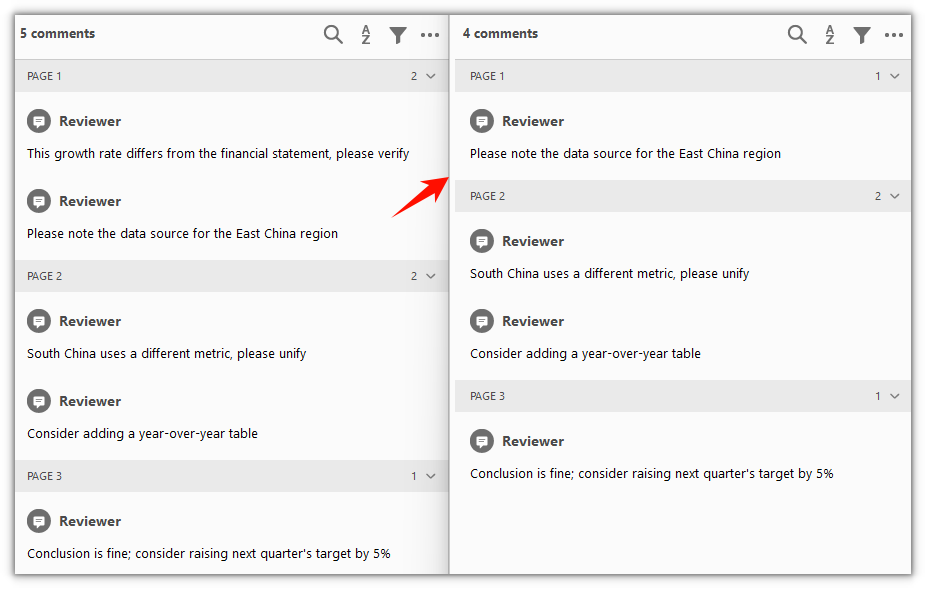926x589 pixels.
Task: Click the '4 comments' count heading
Action: click(x=500, y=34)
